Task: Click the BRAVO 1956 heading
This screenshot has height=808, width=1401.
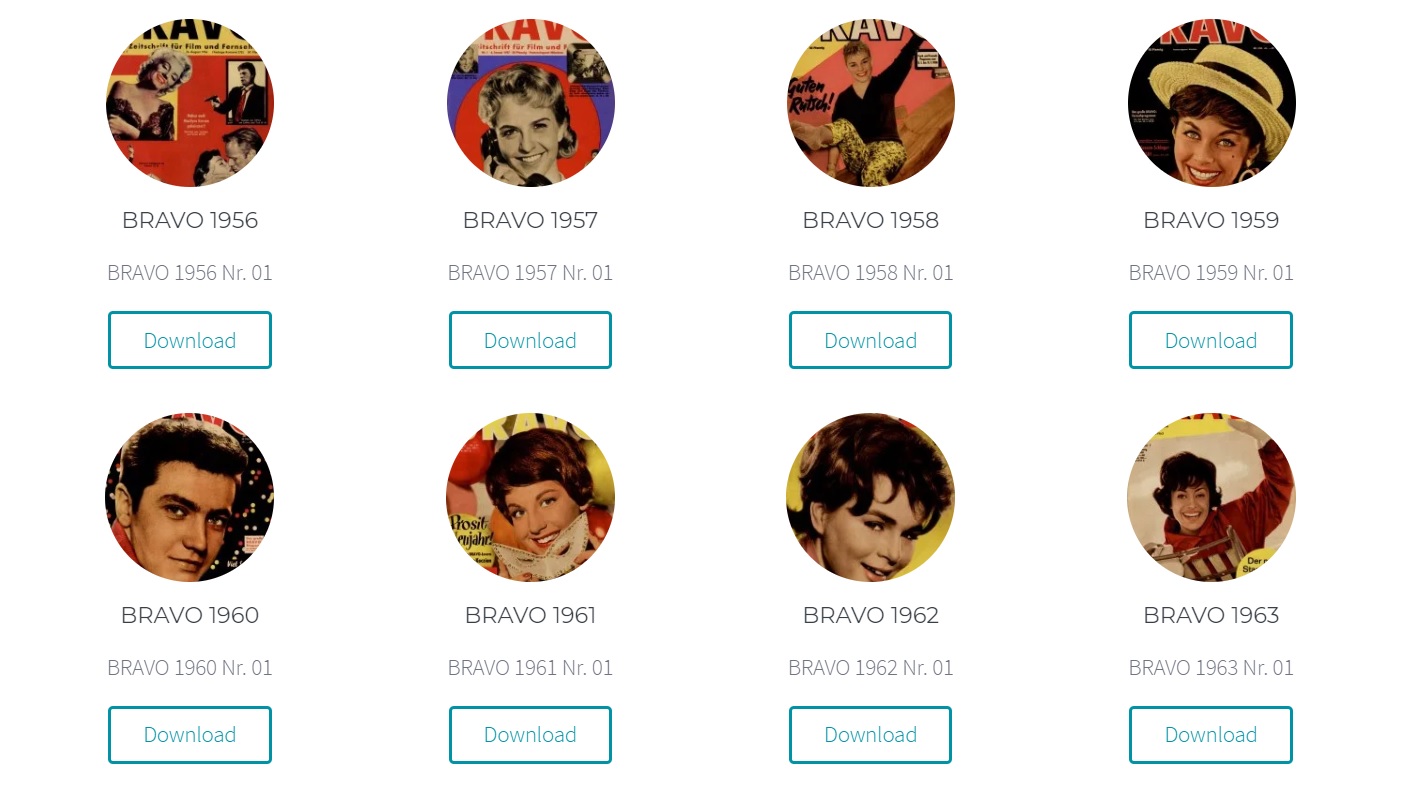Action: (x=190, y=220)
